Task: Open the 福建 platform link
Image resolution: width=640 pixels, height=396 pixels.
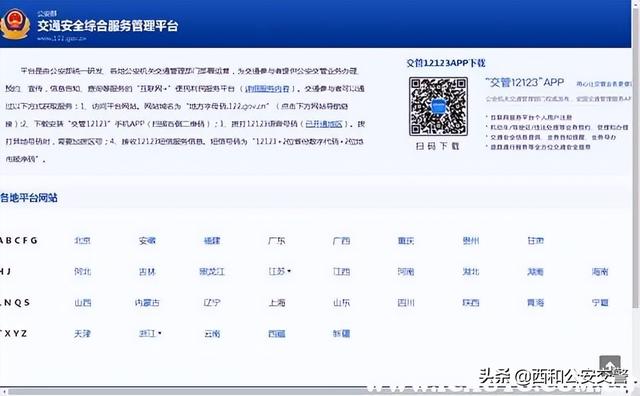Action: click(212, 240)
